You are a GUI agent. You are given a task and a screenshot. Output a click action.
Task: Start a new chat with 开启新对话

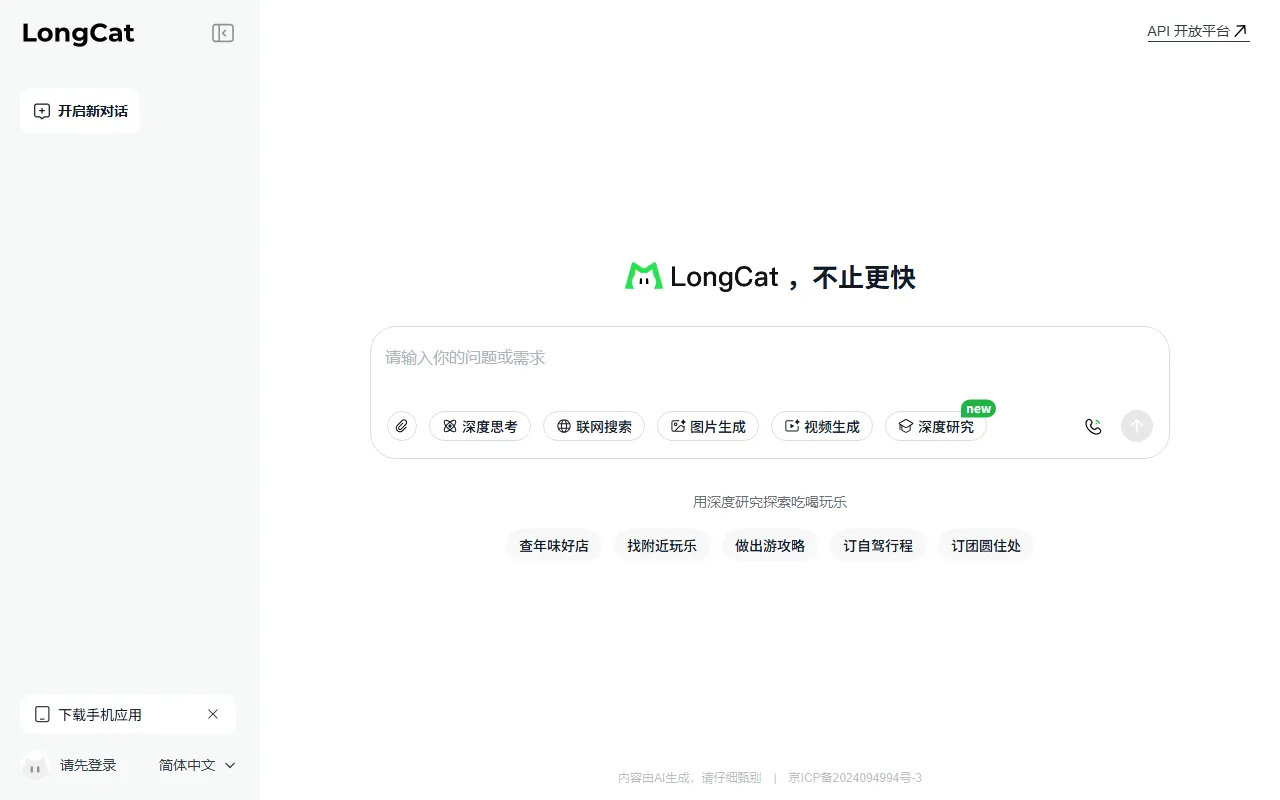tap(80, 111)
